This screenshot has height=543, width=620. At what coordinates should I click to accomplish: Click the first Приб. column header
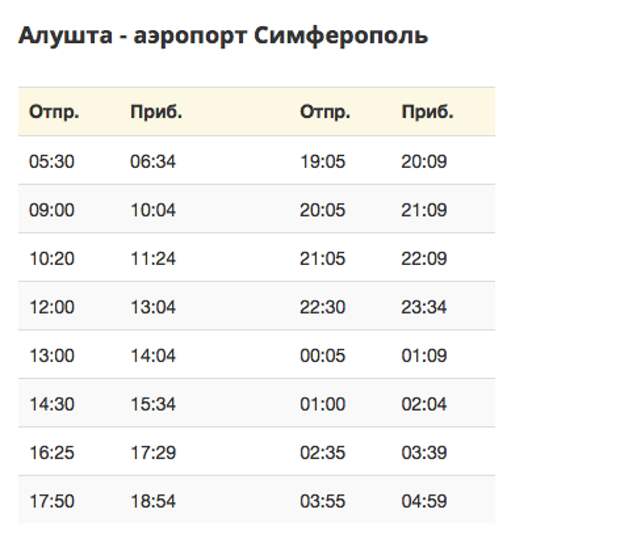(156, 112)
